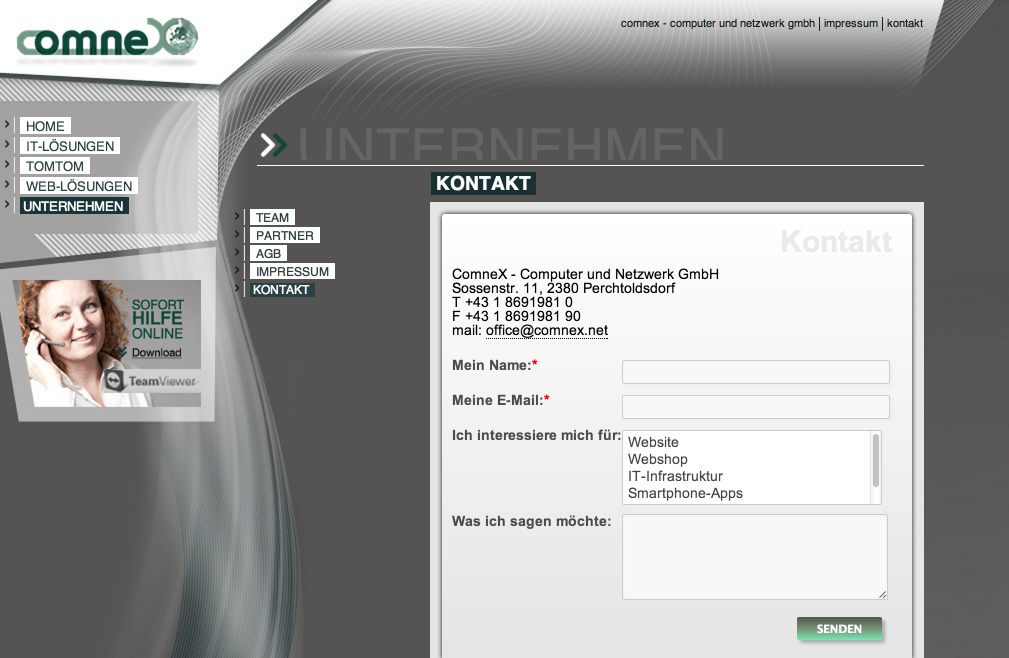
Task: Click the double chevron beside Unternehmen heading
Action: (x=272, y=145)
